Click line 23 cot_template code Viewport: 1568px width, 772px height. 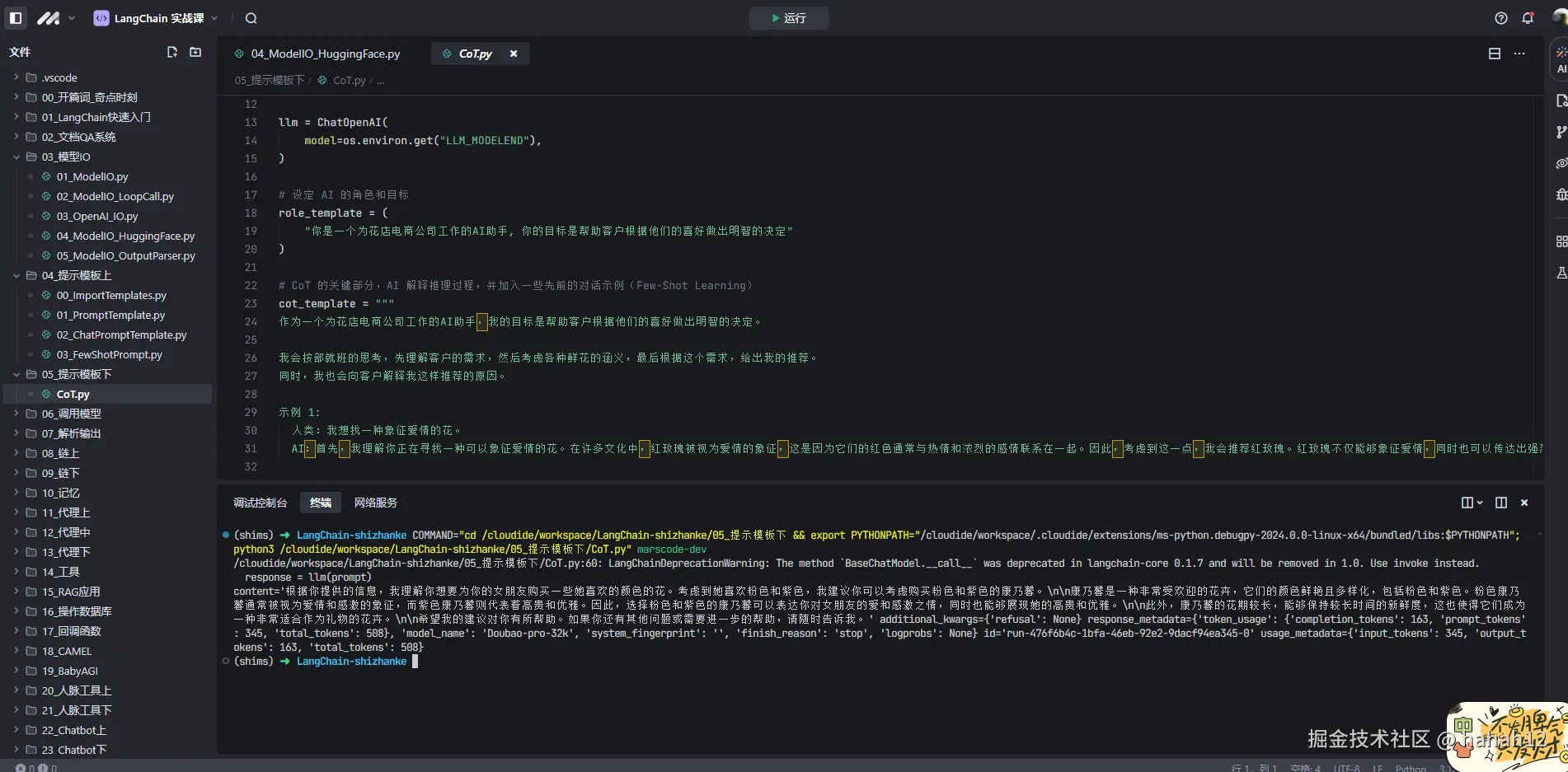coord(336,303)
